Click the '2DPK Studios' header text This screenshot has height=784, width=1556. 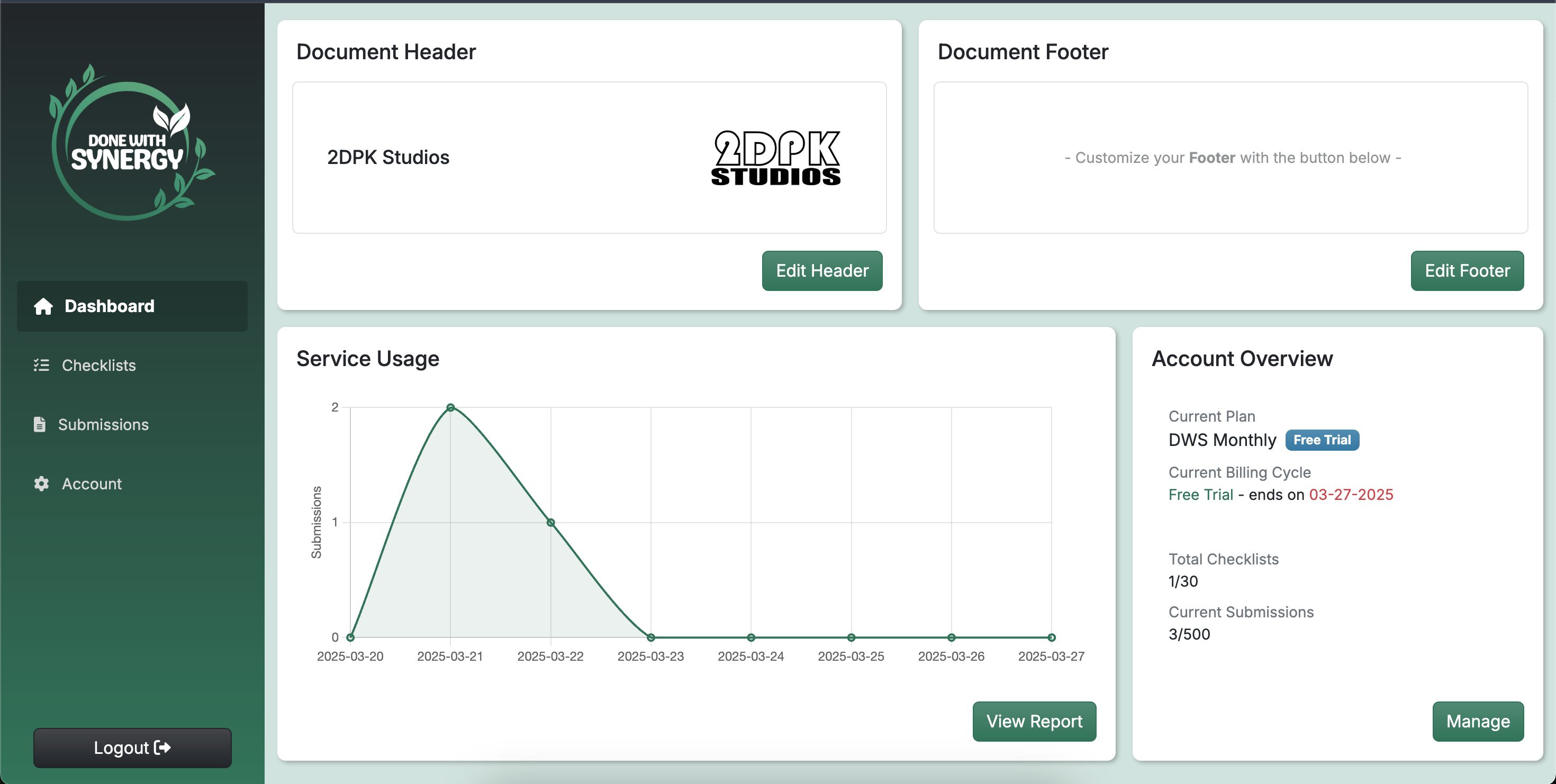click(388, 158)
